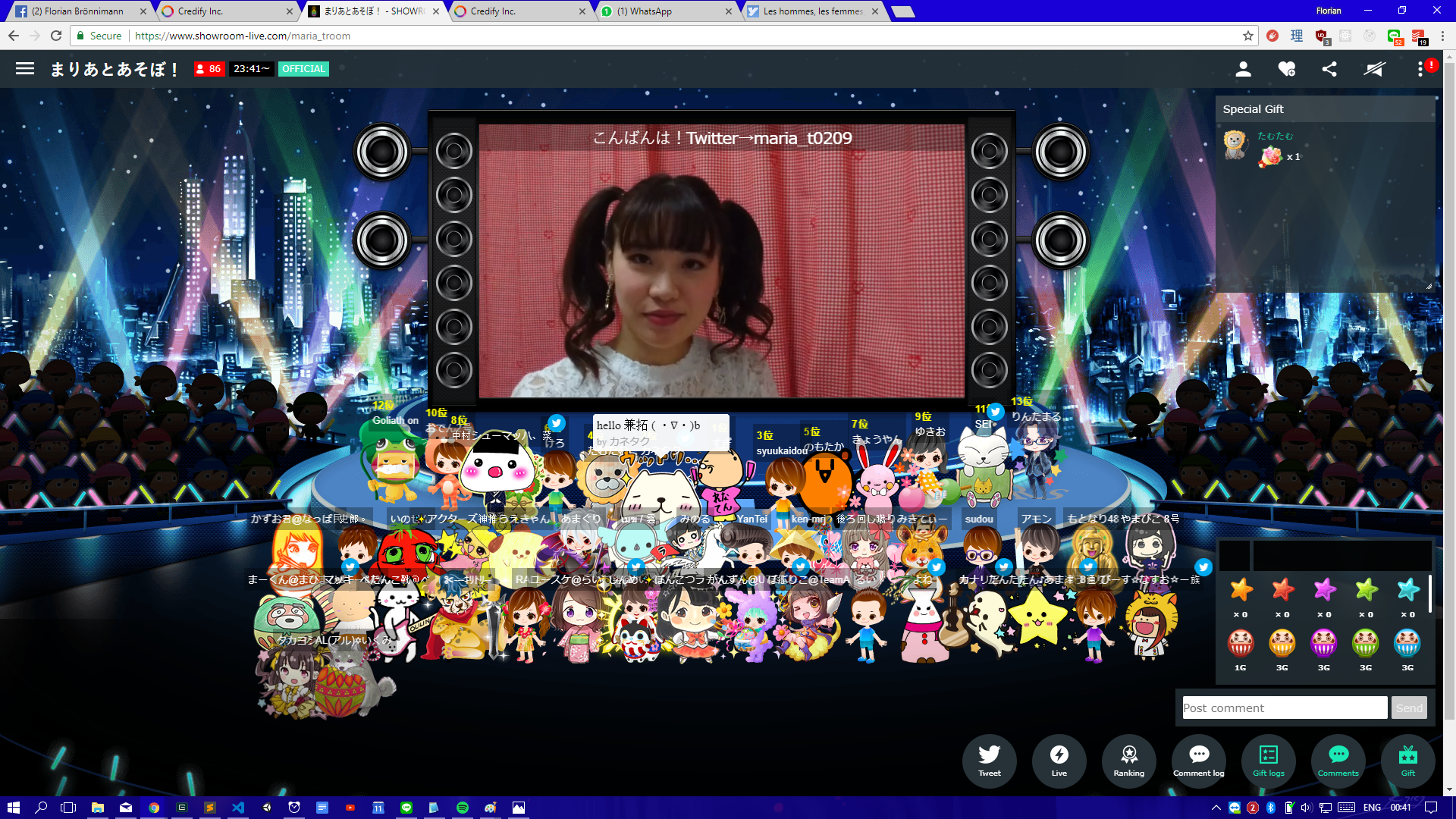The width and height of the screenshot is (1456, 819).
Task: Open the three-dot more options menu
Action: (1420, 69)
